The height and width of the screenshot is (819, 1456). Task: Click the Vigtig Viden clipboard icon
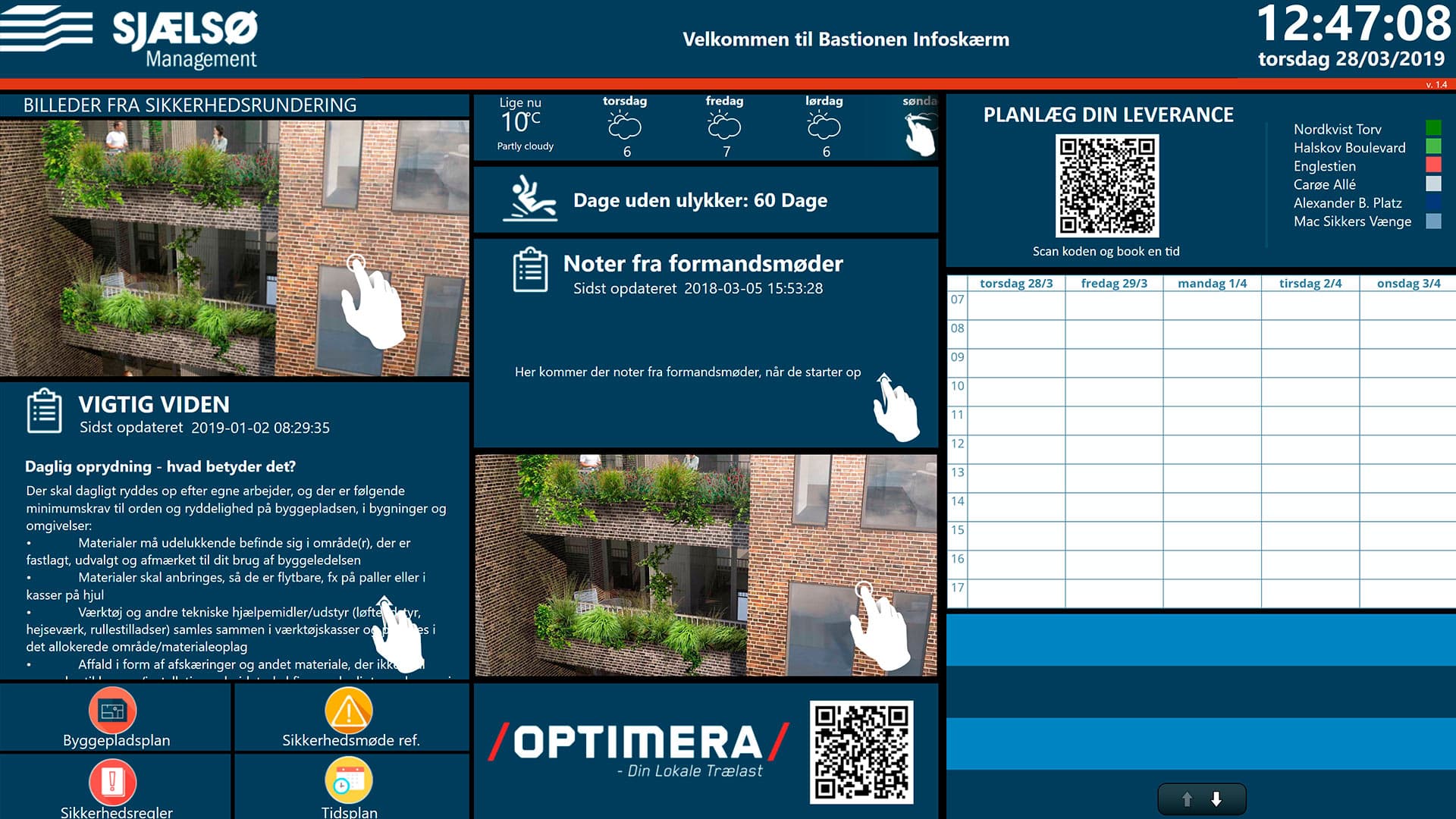pos(44,410)
